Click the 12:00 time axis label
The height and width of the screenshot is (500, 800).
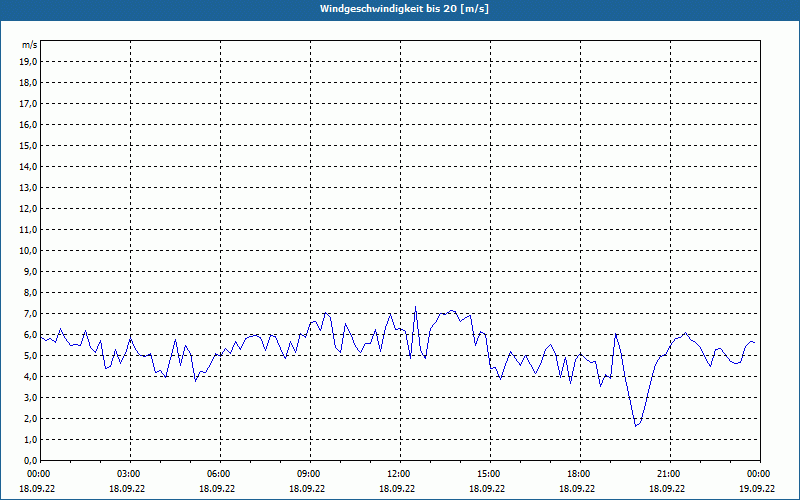[x=399, y=474]
